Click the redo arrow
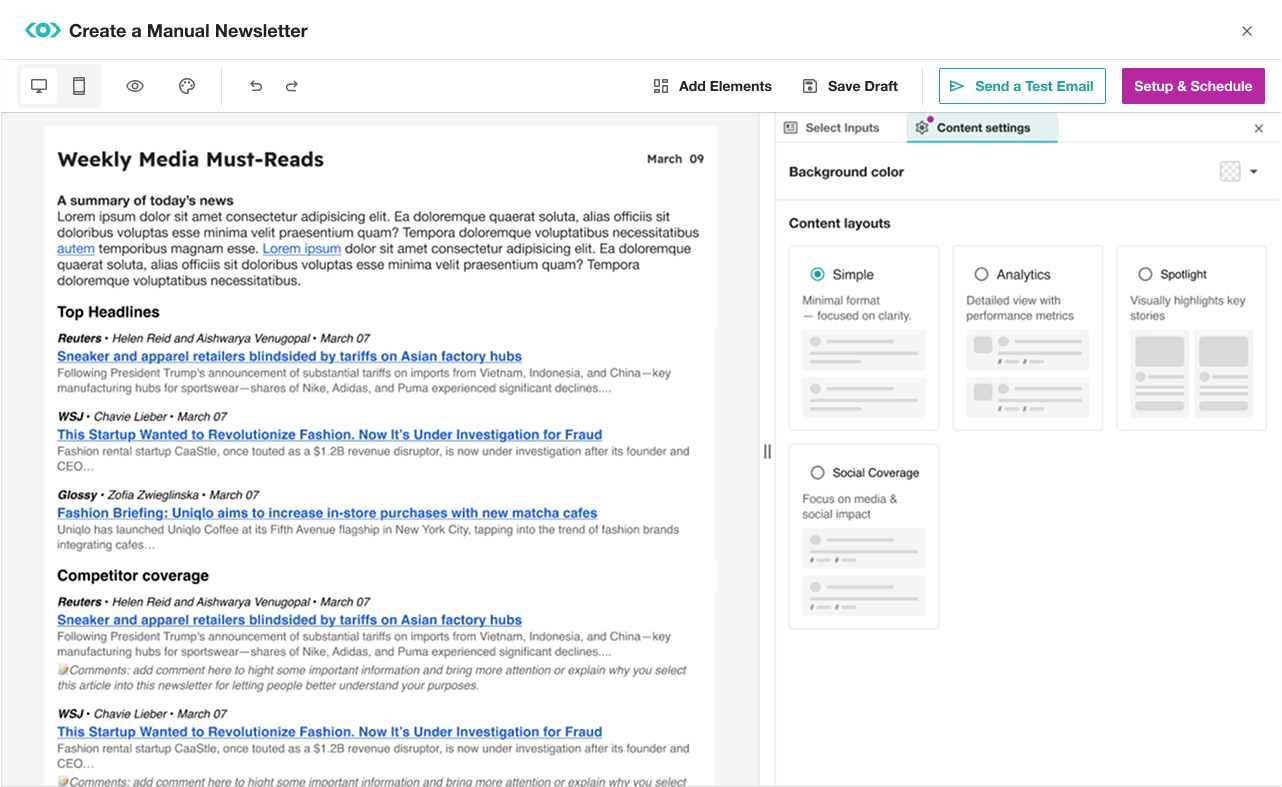 pyautogui.click(x=292, y=86)
